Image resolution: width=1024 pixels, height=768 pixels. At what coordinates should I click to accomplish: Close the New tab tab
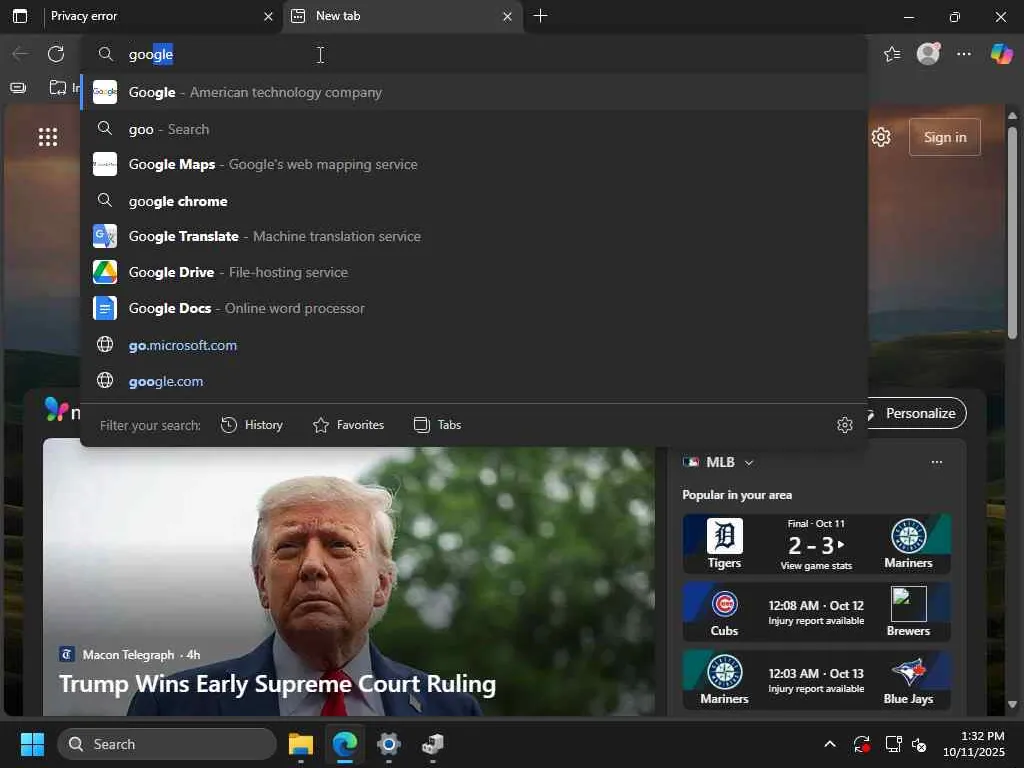click(507, 16)
